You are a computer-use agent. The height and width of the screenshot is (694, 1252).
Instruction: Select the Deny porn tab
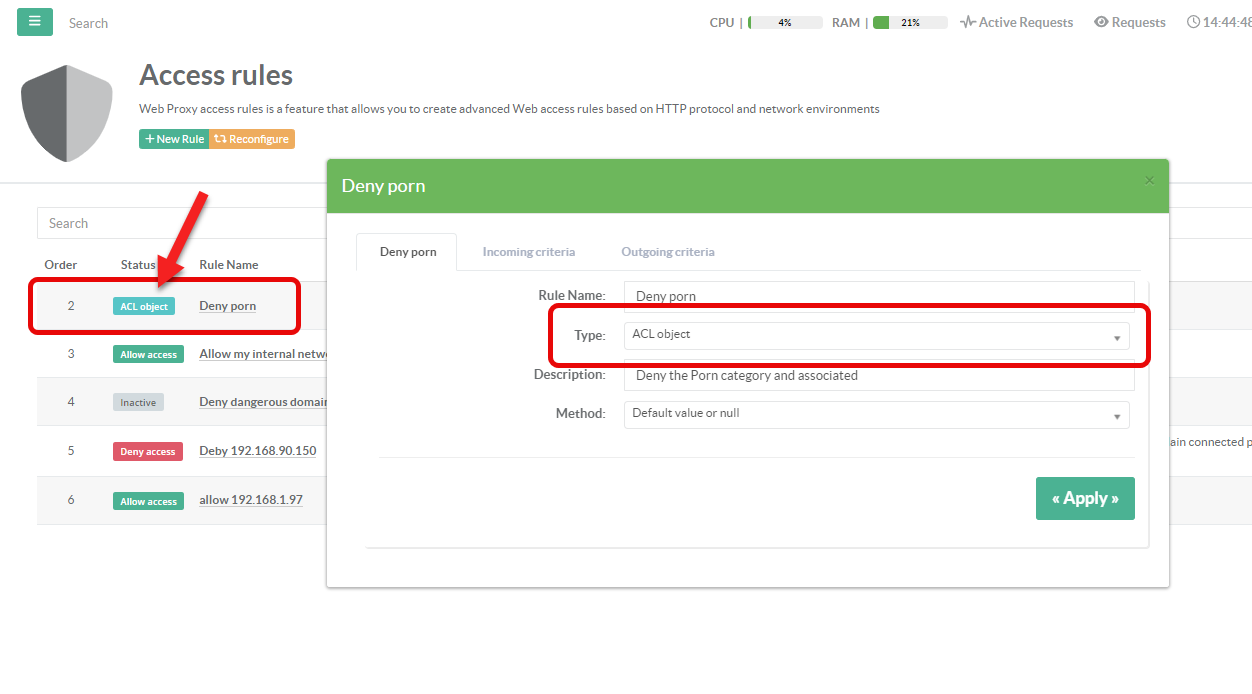[408, 252]
